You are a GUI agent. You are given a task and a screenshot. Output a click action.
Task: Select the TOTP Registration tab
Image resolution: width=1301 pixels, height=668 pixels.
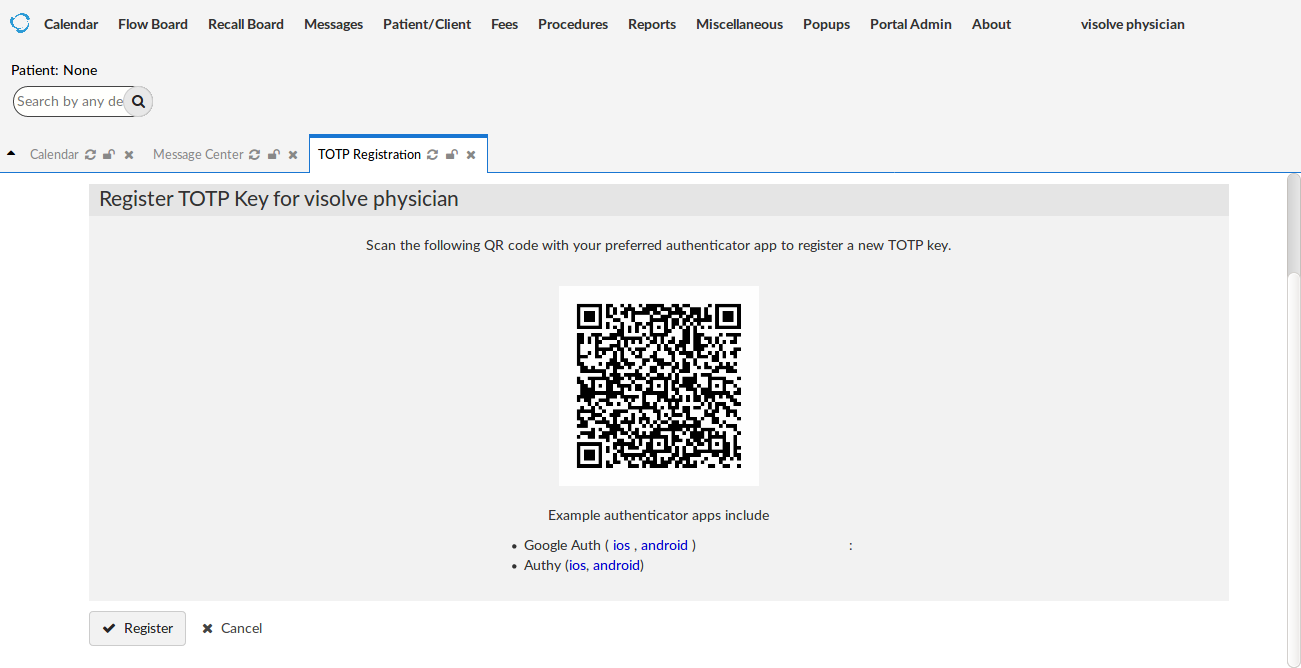coord(370,155)
